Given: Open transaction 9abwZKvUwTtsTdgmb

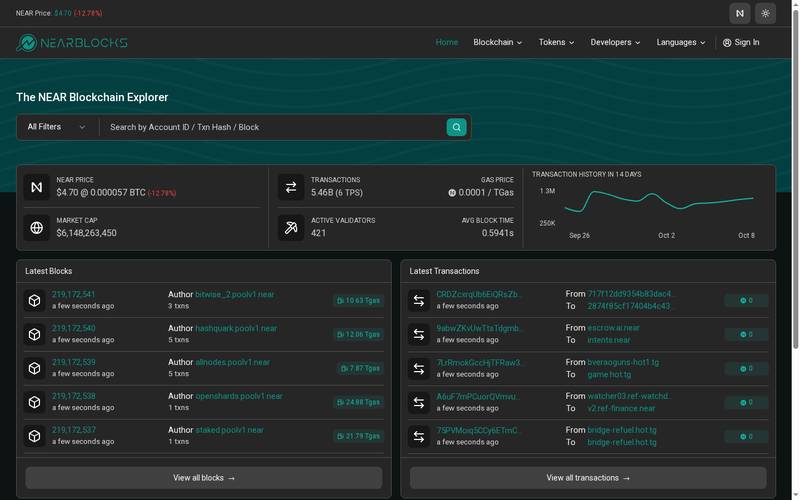Looking at the screenshot, I should tap(480, 328).
